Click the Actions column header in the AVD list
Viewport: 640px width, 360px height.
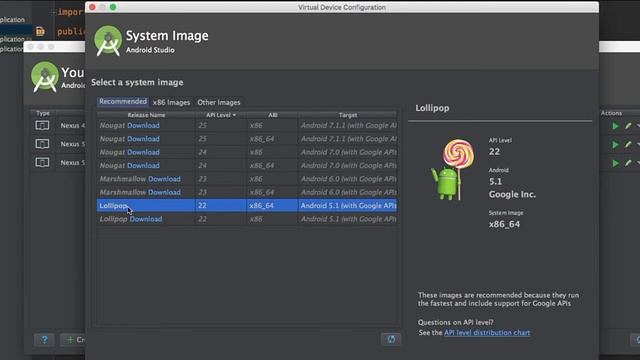[x=611, y=113]
